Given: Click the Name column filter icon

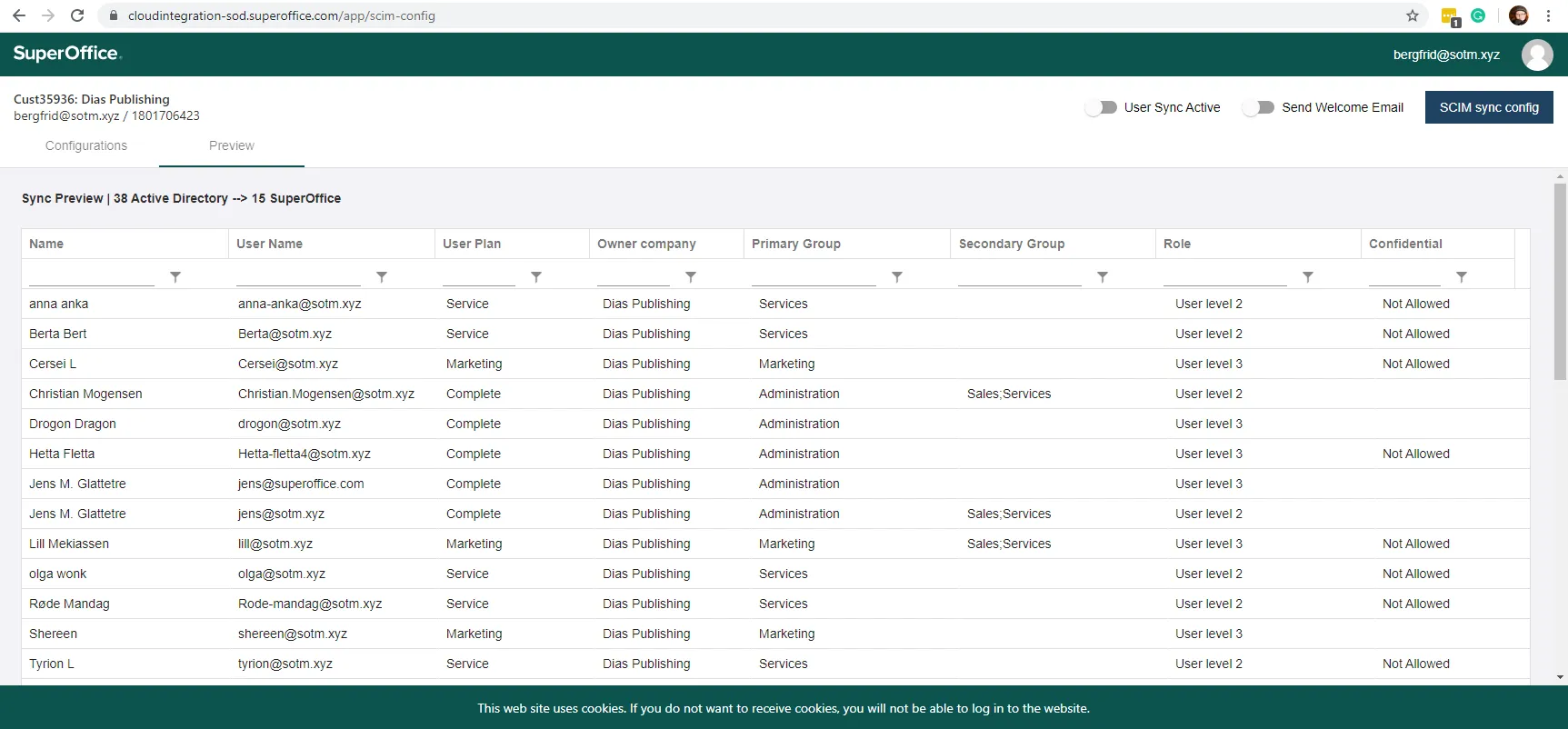Looking at the screenshot, I should (175, 276).
